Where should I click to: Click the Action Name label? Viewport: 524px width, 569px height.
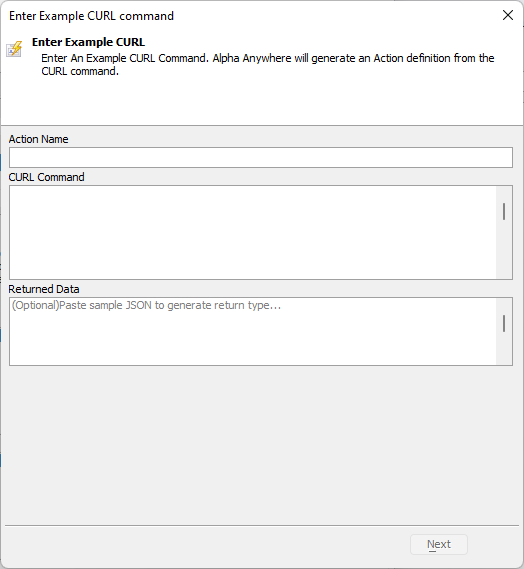click(38, 139)
